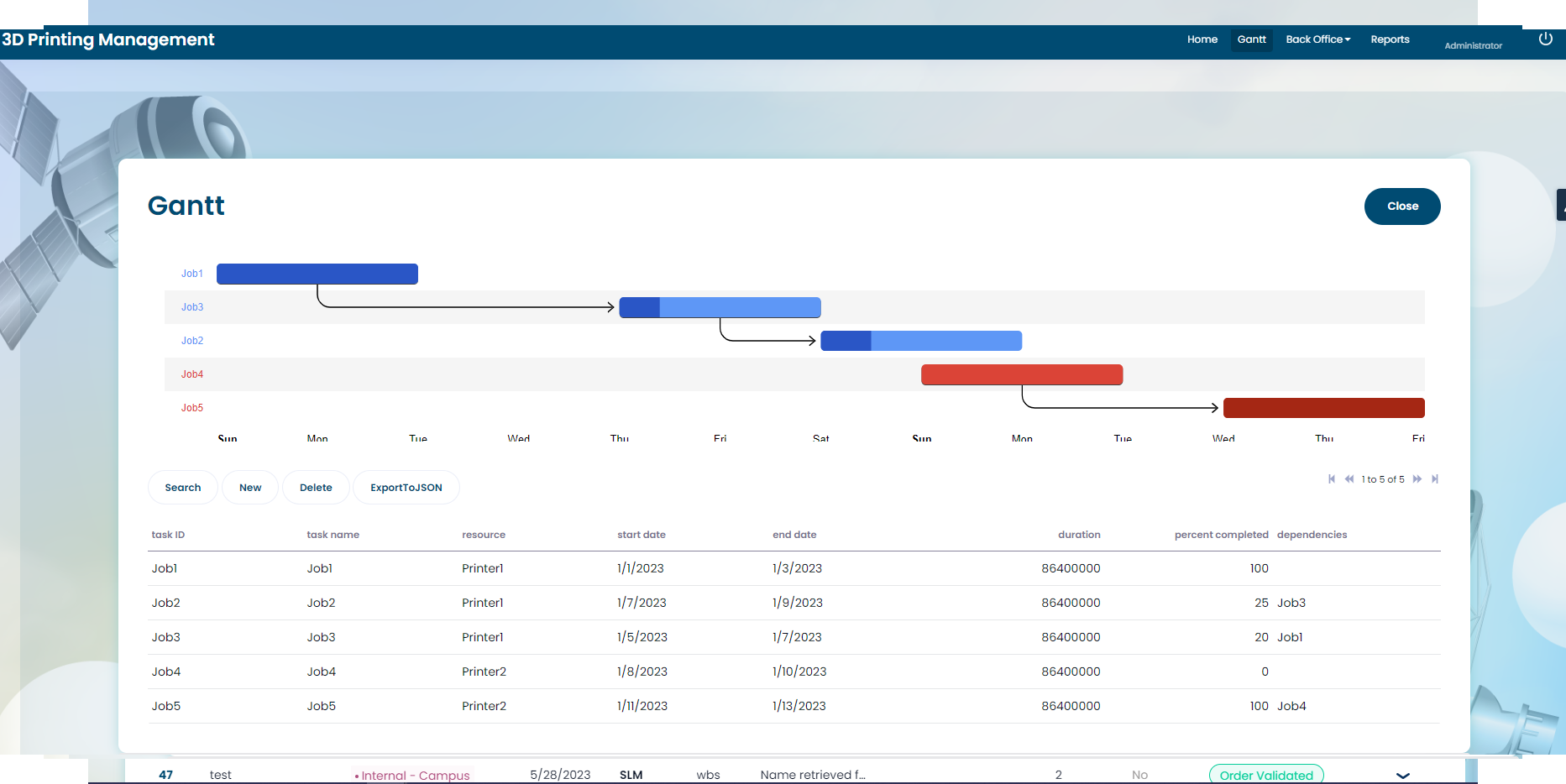
Task: Expand row 47 chevron arrow
Action: [x=1402, y=776]
